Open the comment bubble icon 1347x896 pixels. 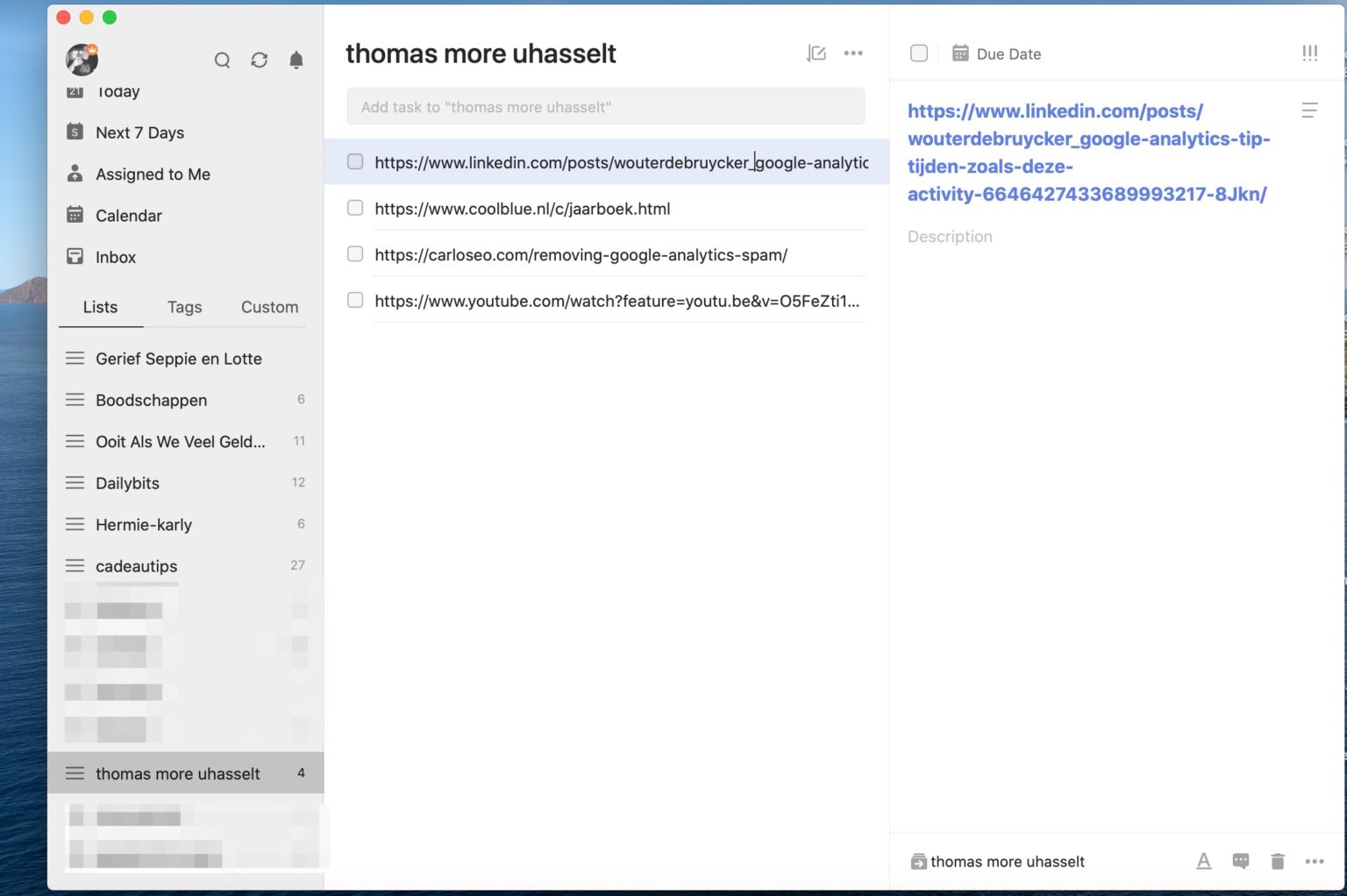point(1240,861)
